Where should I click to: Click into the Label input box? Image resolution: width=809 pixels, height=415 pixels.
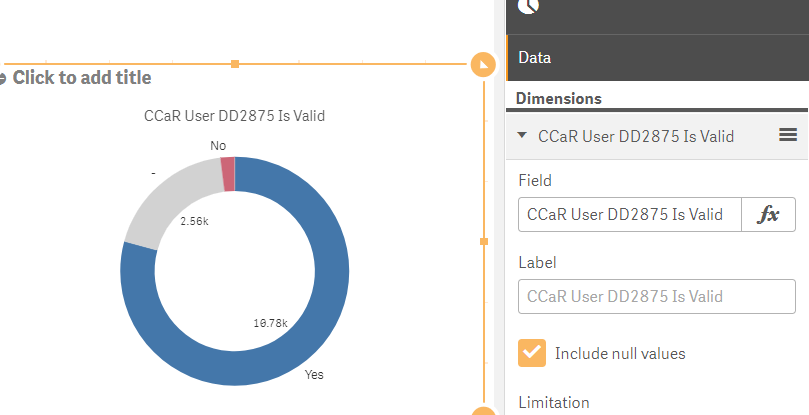coord(656,297)
